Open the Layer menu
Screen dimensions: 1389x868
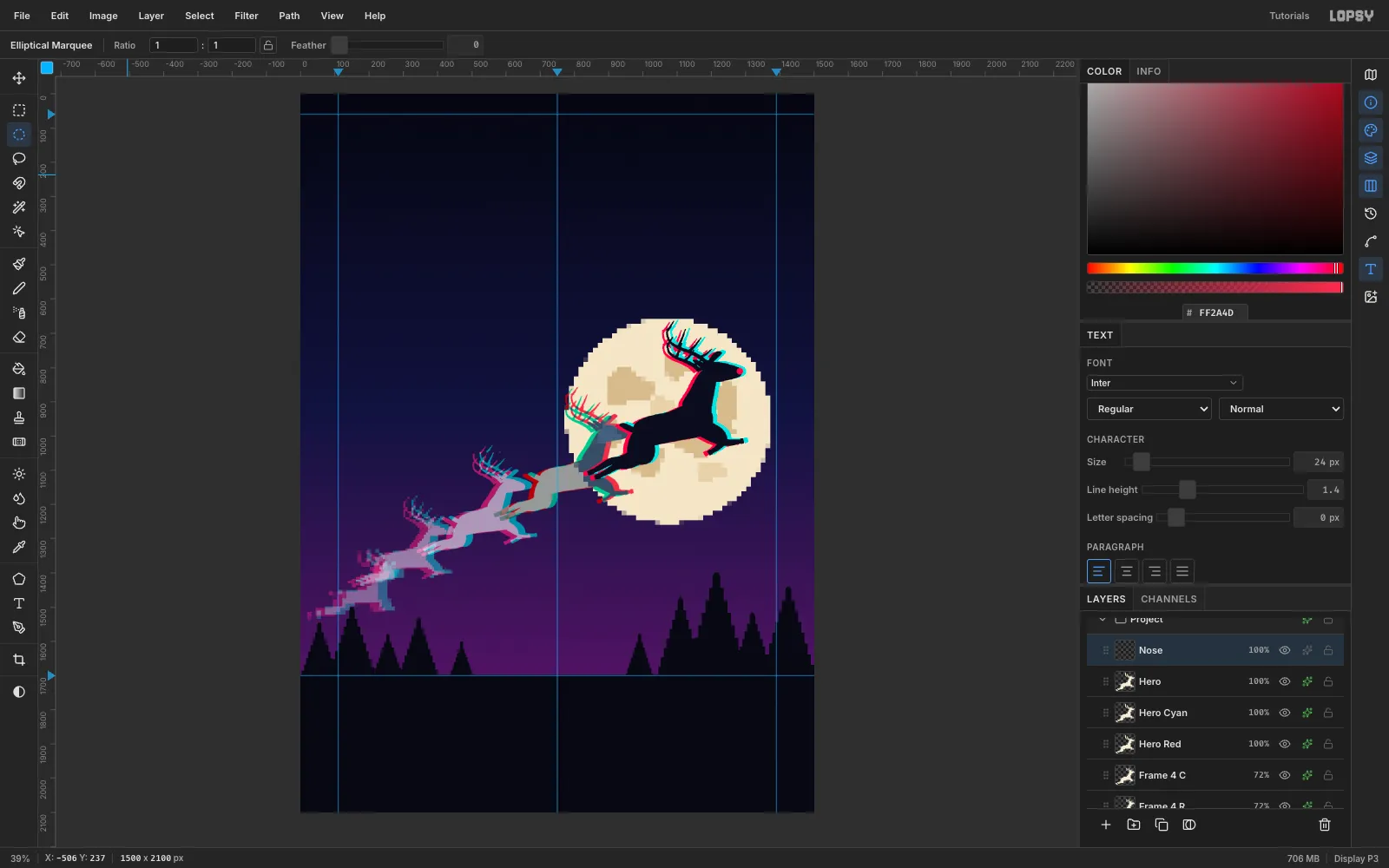point(151,16)
